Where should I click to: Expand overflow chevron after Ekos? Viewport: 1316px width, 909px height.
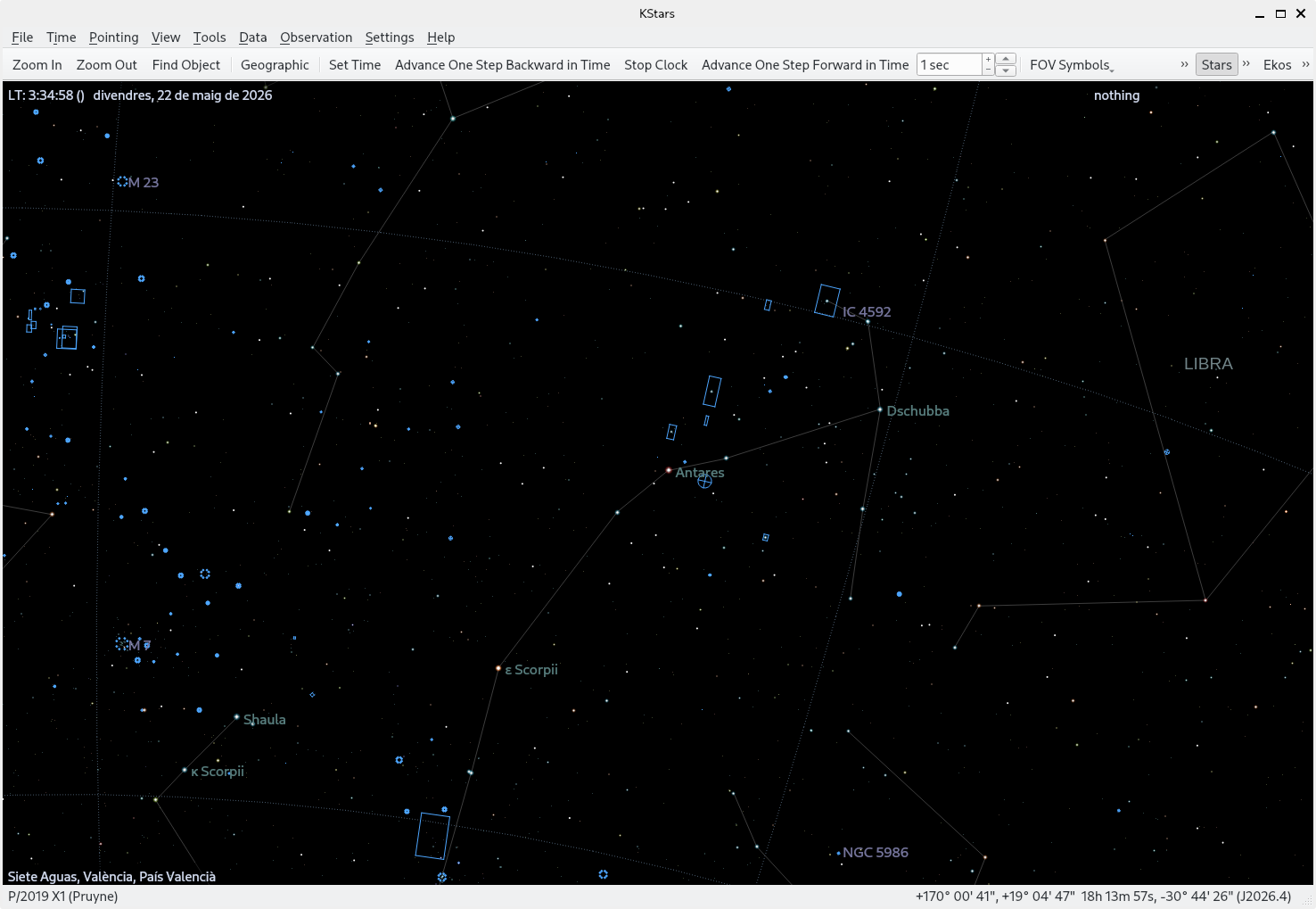[1305, 64]
